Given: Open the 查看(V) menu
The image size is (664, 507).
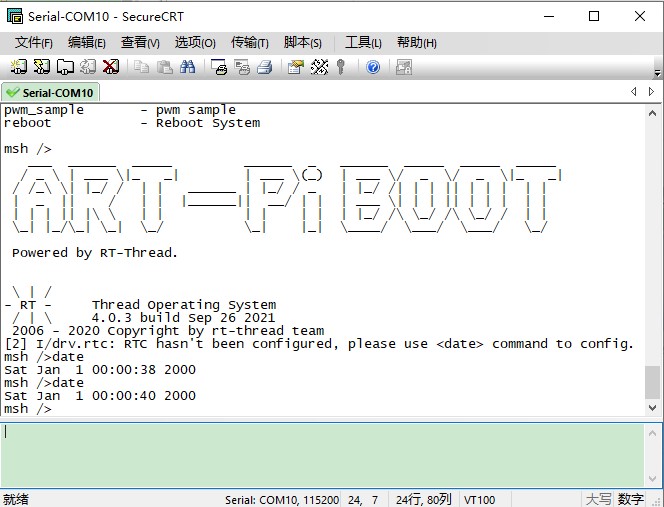Looking at the screenshot, I should pyautogui.click(x=140, y=42).
